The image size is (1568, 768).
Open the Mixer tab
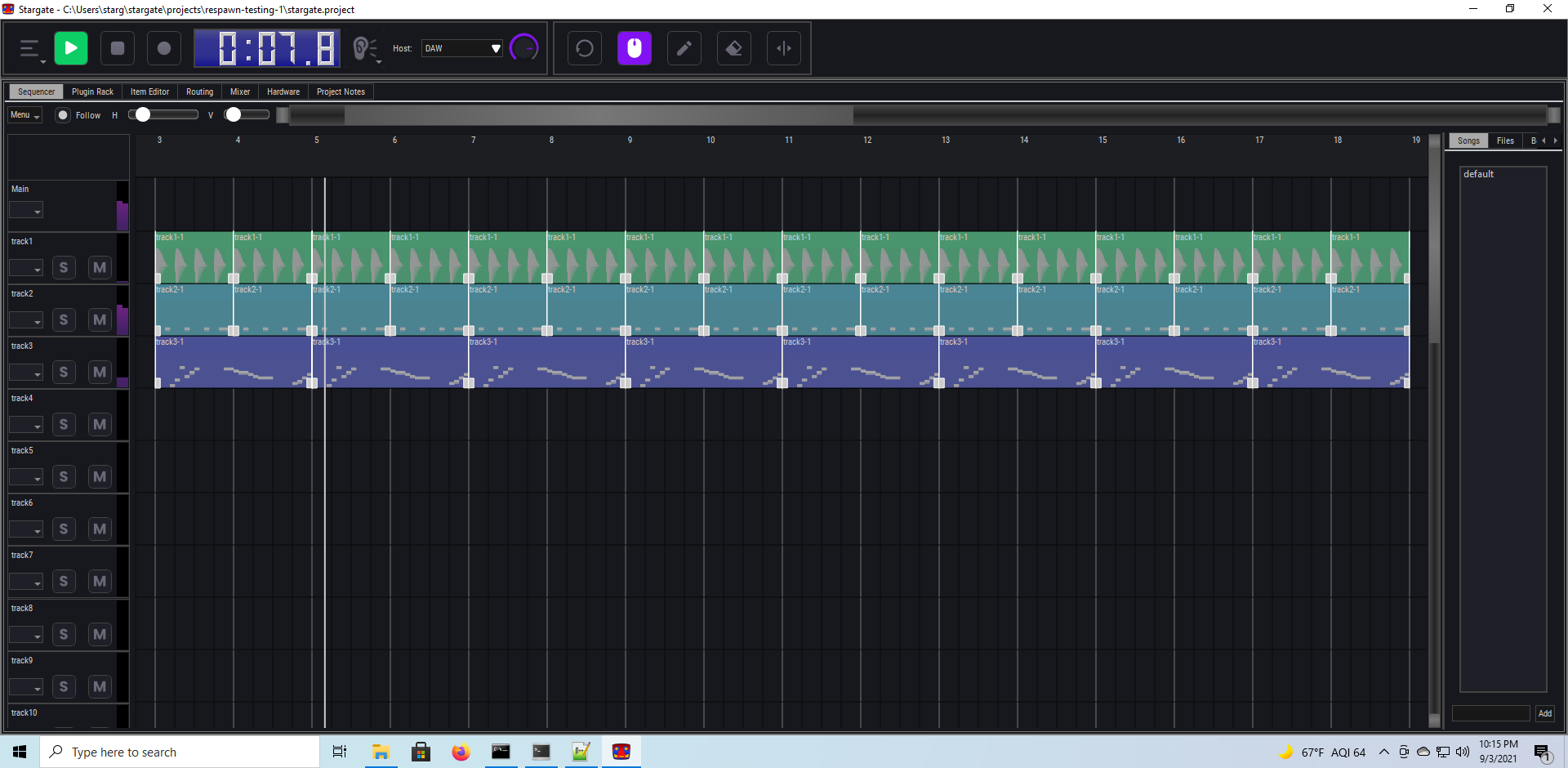coord(240,92)
